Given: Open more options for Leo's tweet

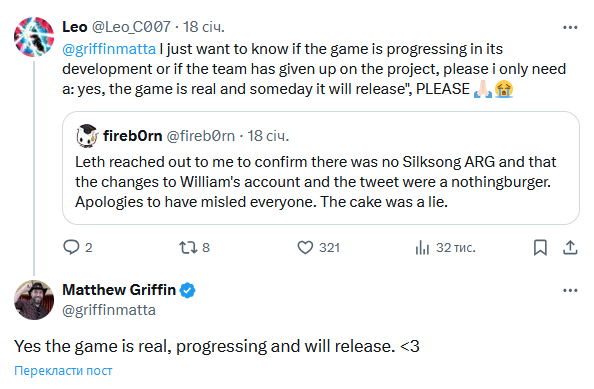Looking at the screenshot, I should (x=570, y=27).
